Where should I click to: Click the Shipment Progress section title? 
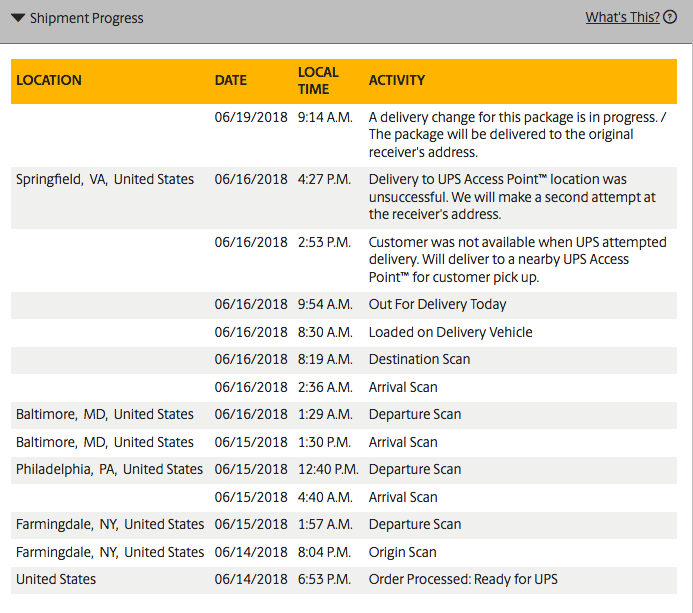(86, 18)
